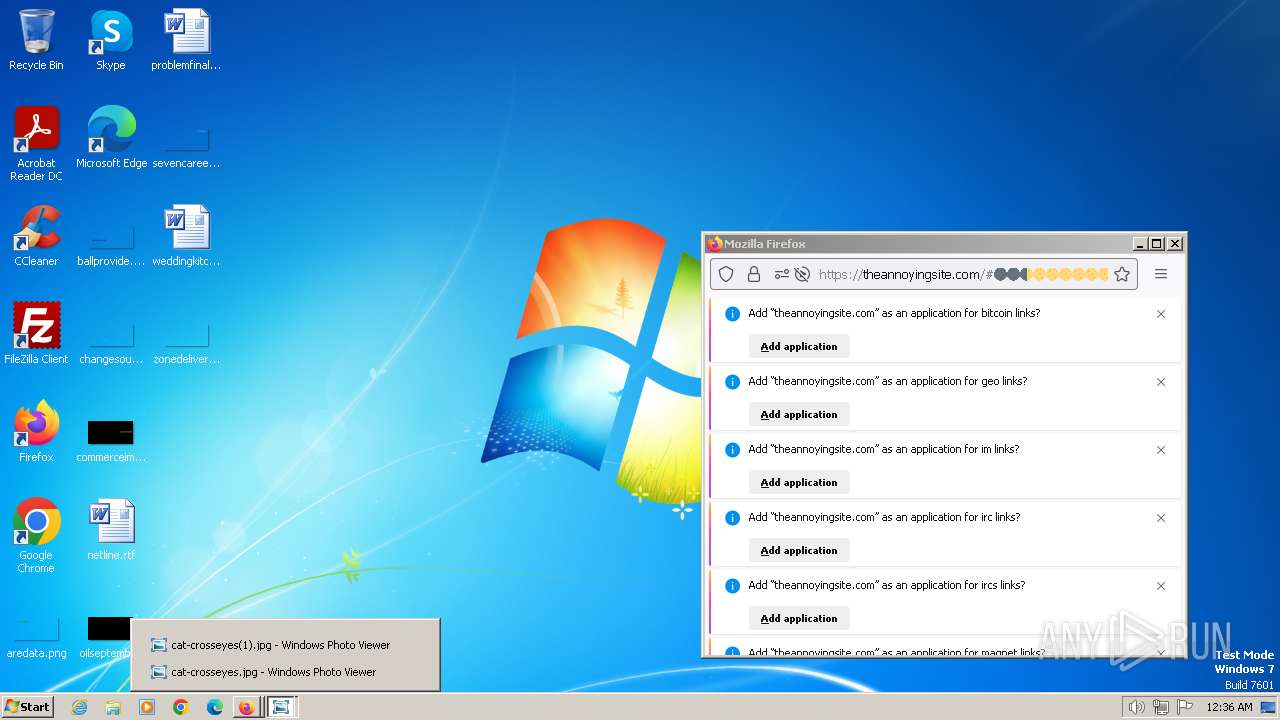
Task: Launch Edge from the taskbar
Action: point(215,707)
